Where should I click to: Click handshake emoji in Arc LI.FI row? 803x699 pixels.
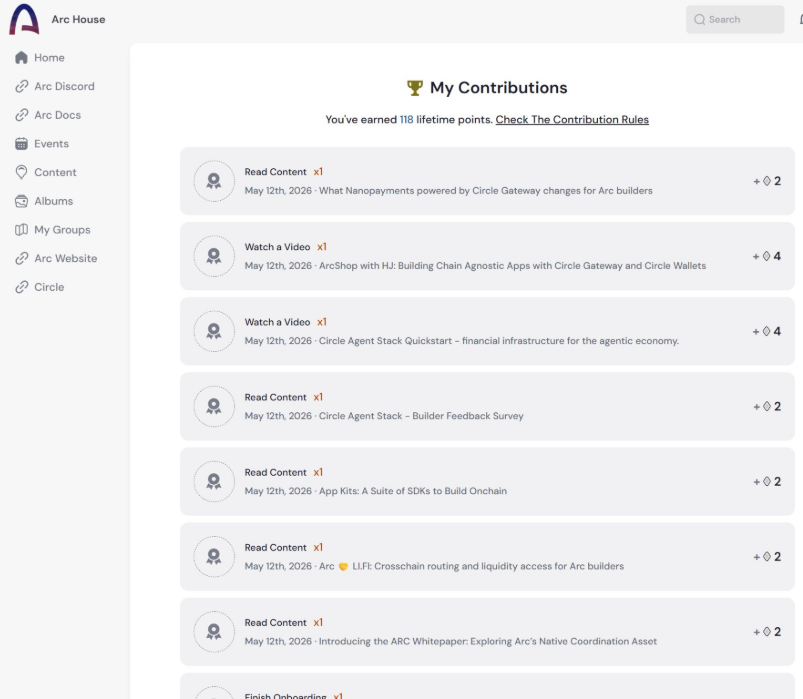pos(343,566)
